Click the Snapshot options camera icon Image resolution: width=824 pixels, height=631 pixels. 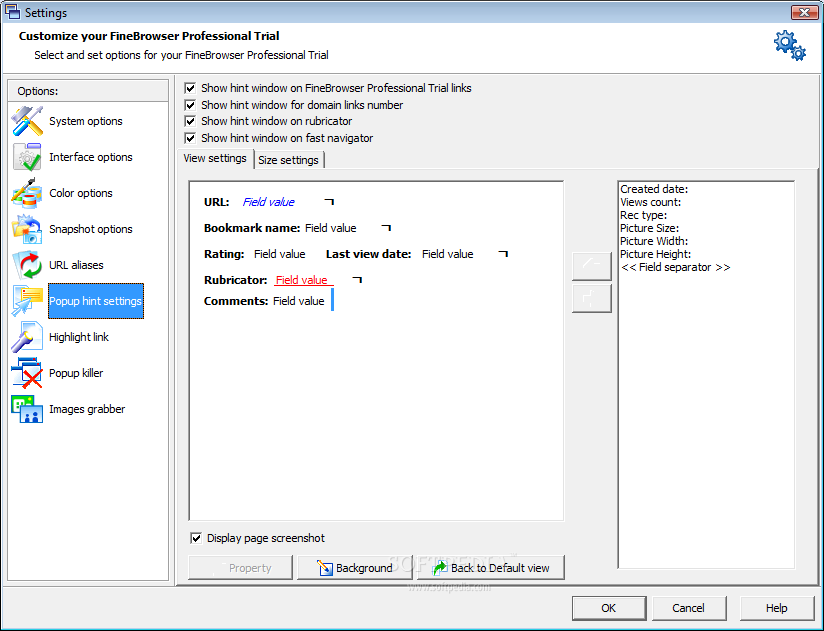(27, 229)
